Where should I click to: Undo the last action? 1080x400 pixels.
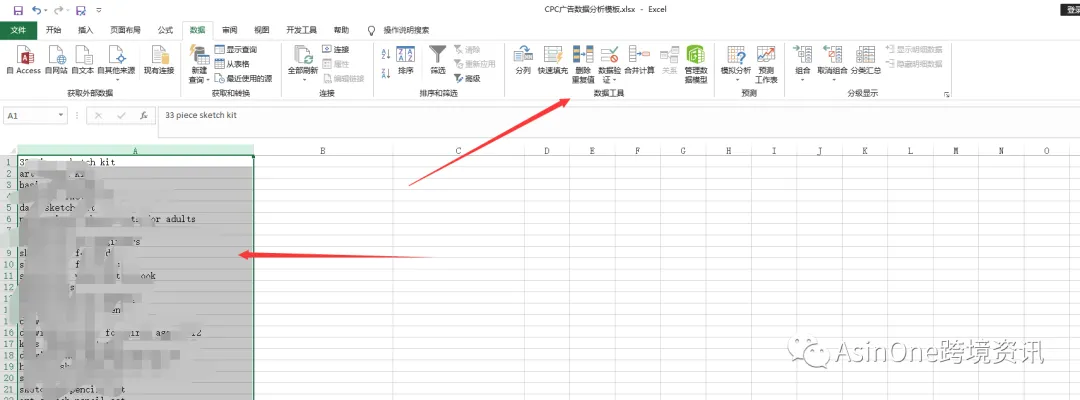click(35, 10)
